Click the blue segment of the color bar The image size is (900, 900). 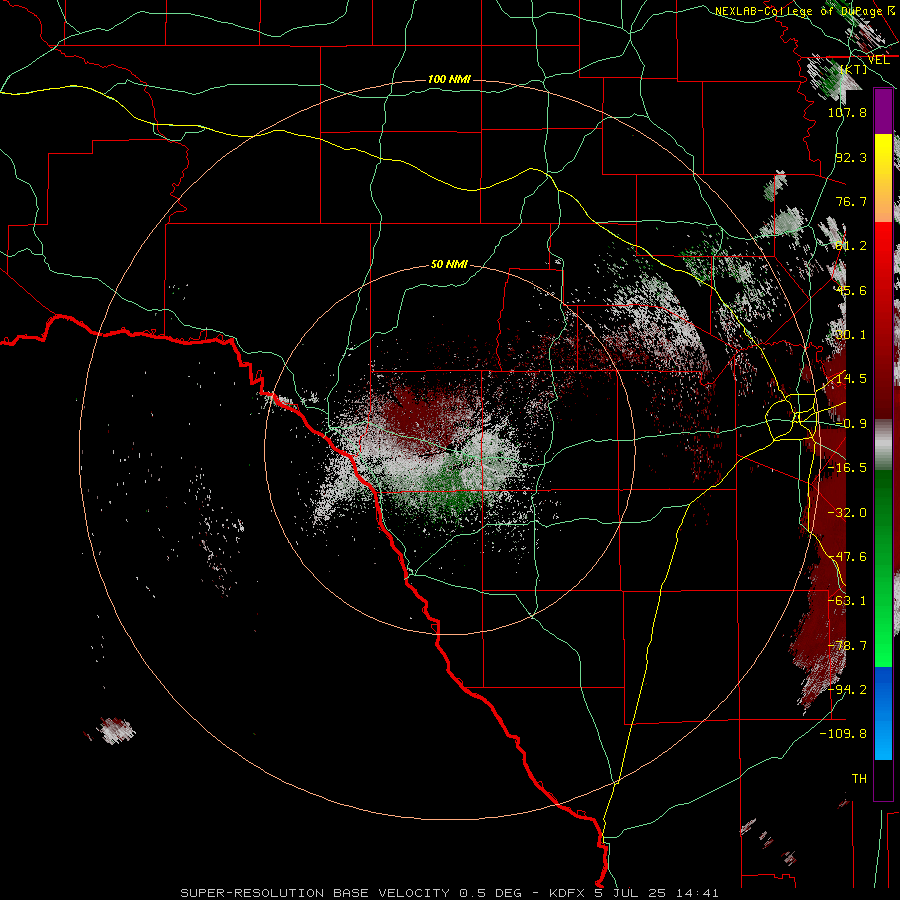[x=883, y=713]
